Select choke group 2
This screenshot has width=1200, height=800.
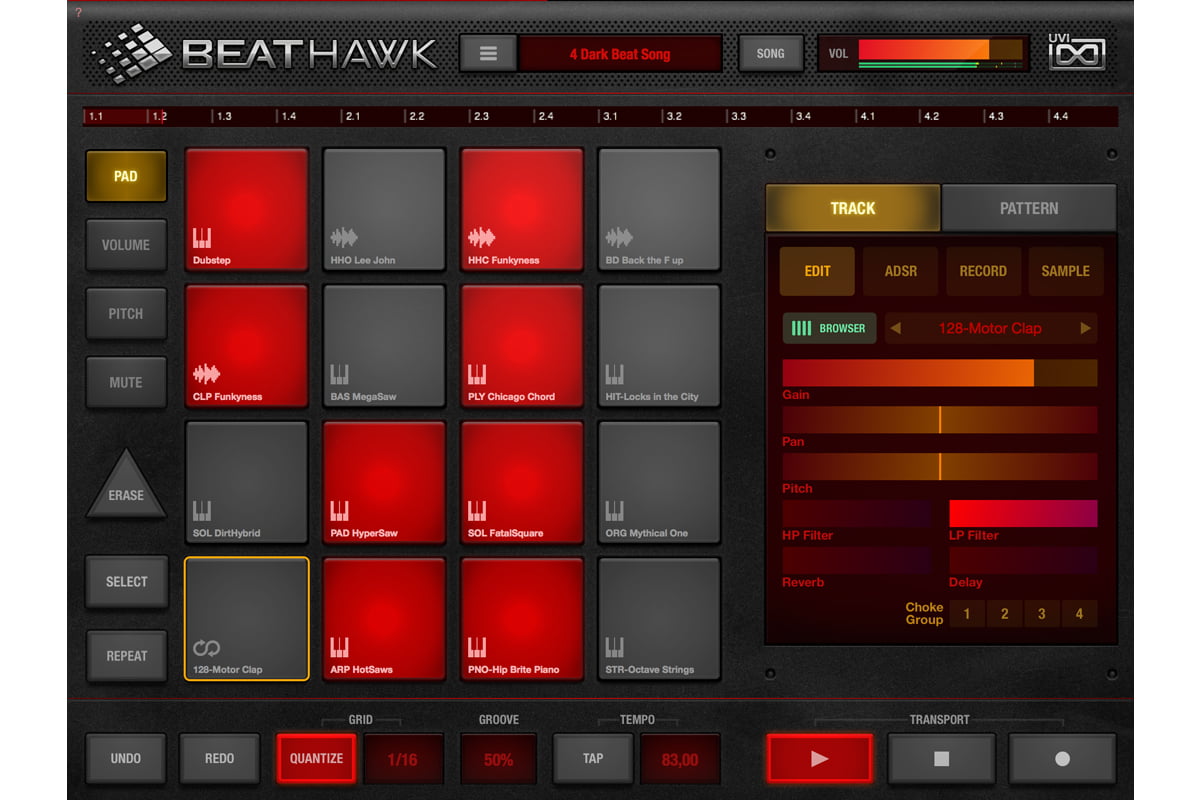(x=1004, y=614)
